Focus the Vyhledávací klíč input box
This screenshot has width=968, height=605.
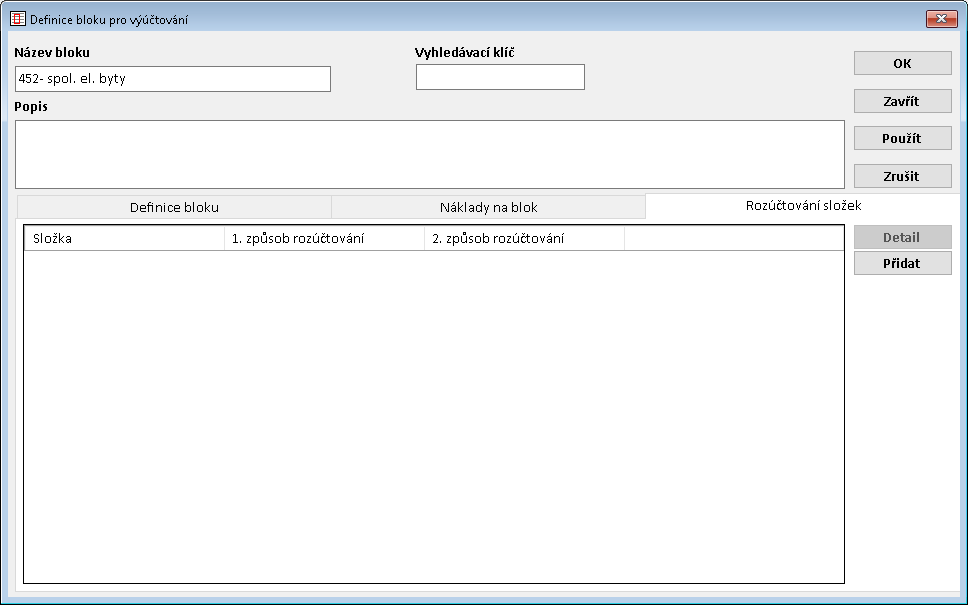500,77
